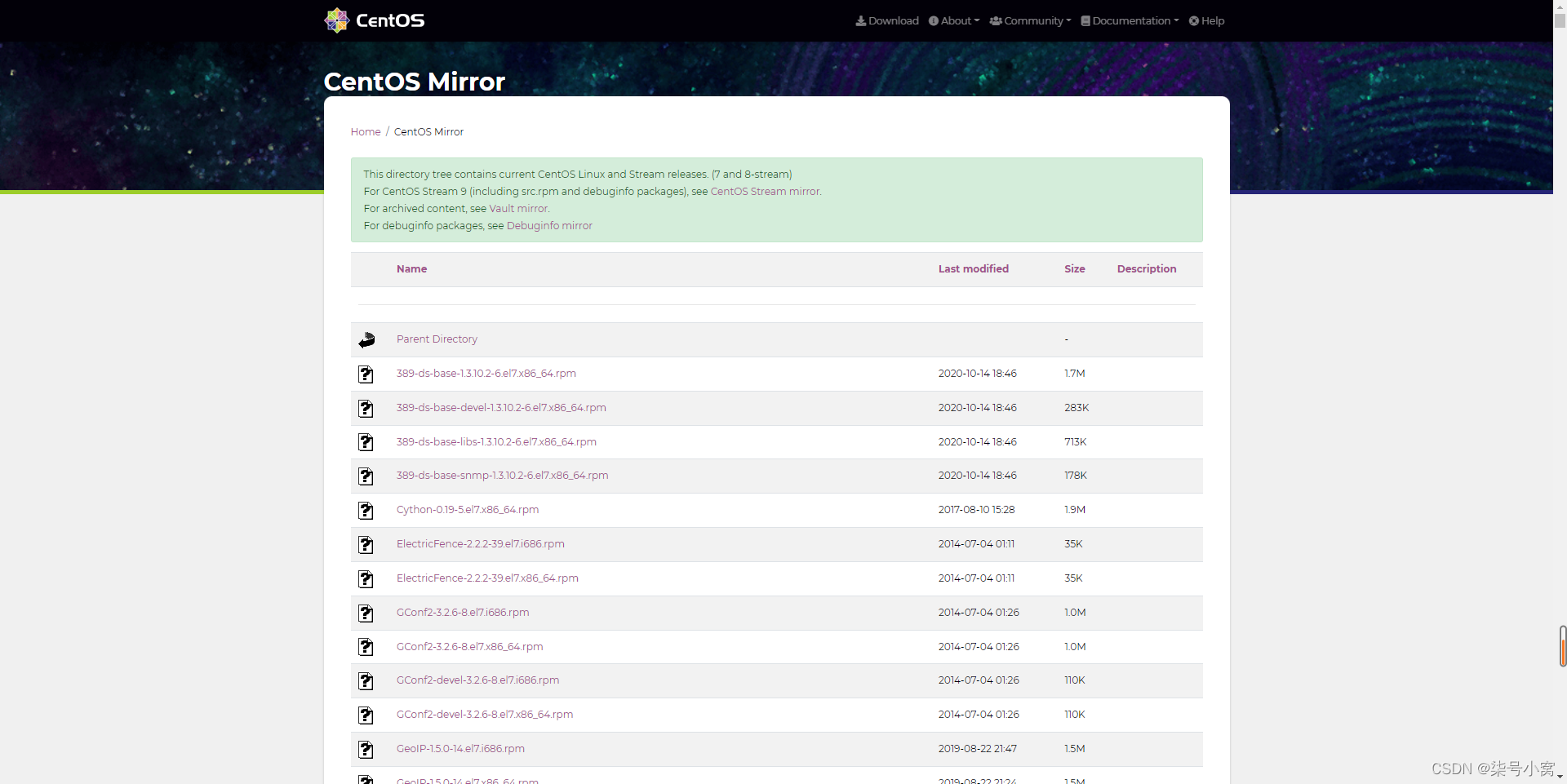Open the Documentation dropdown
The image size is (1567, 784).
point(1130,20)
